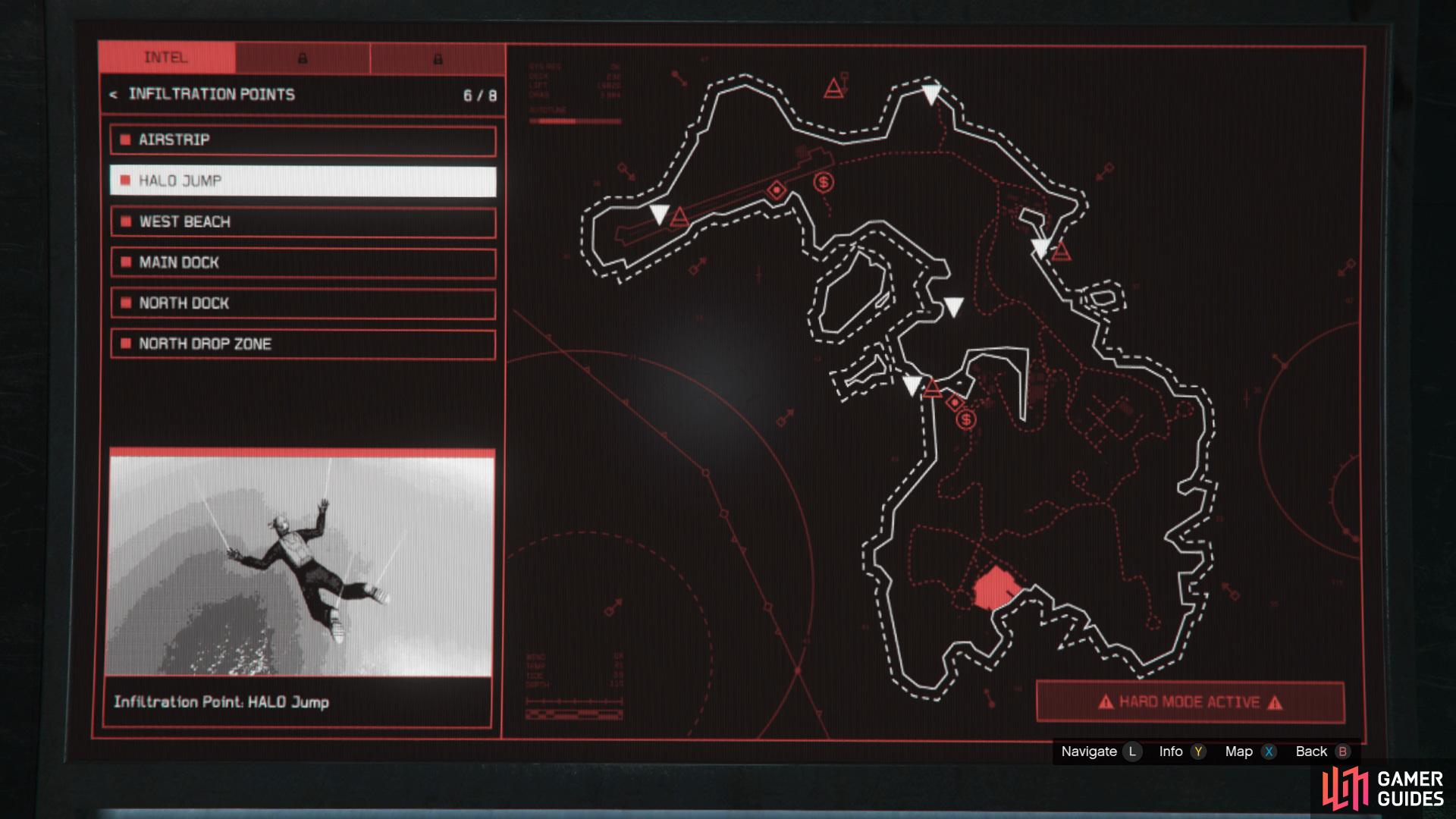Image resolution: width=1456 pixels, height=819 pixels.
Task: Choose the AIRSTRIP infiltration point
Action: tap(303, 140)
